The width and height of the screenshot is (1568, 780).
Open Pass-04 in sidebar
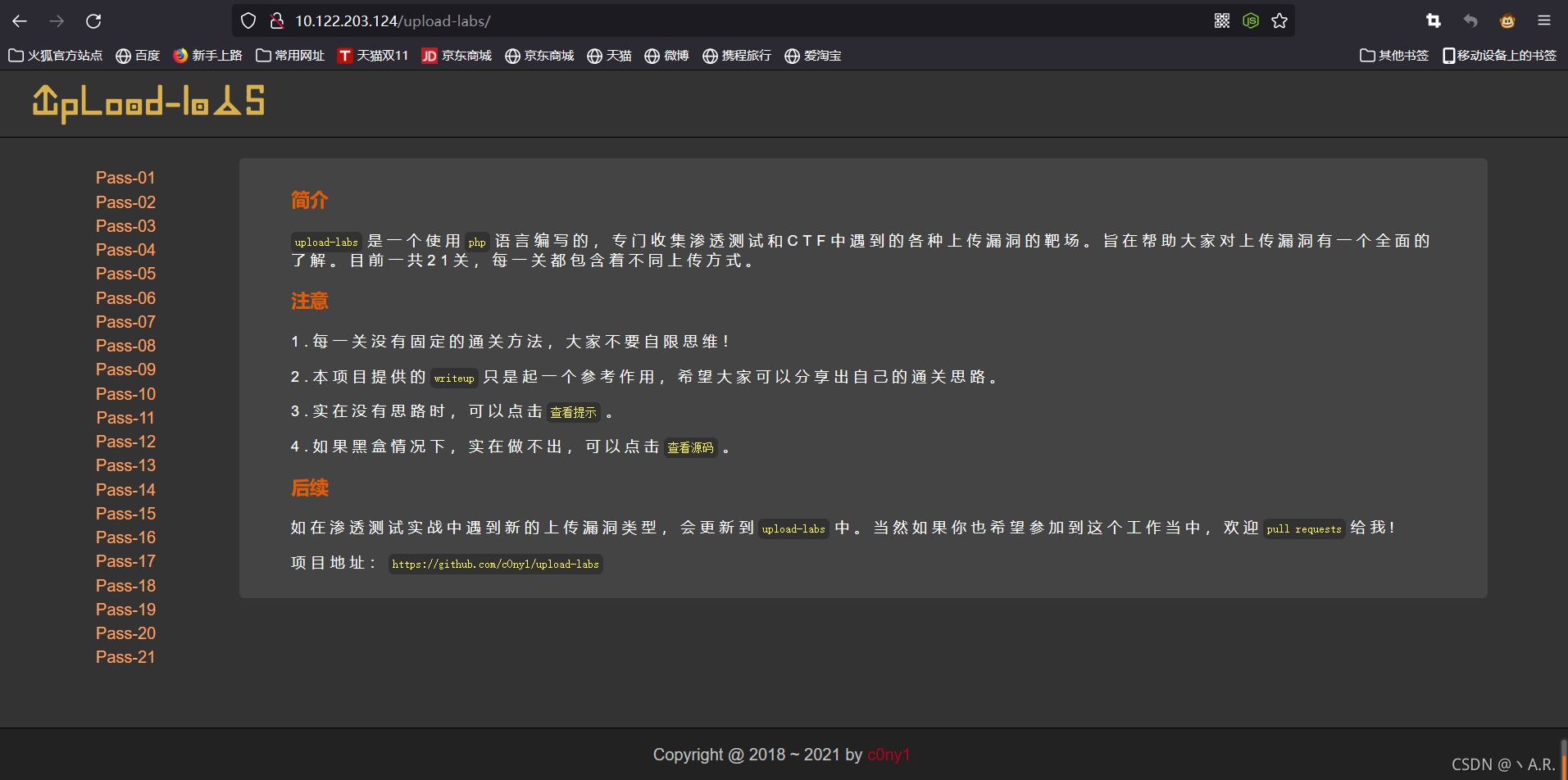click(125, 250)
